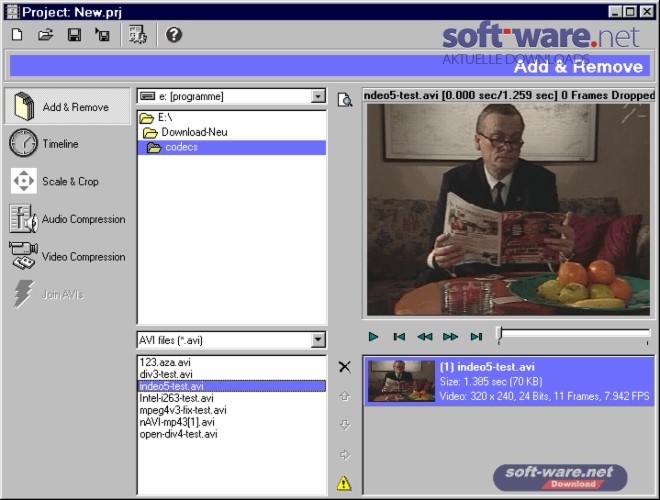Click the Scale & Crop arrows icon

click(x=24, y=181)
